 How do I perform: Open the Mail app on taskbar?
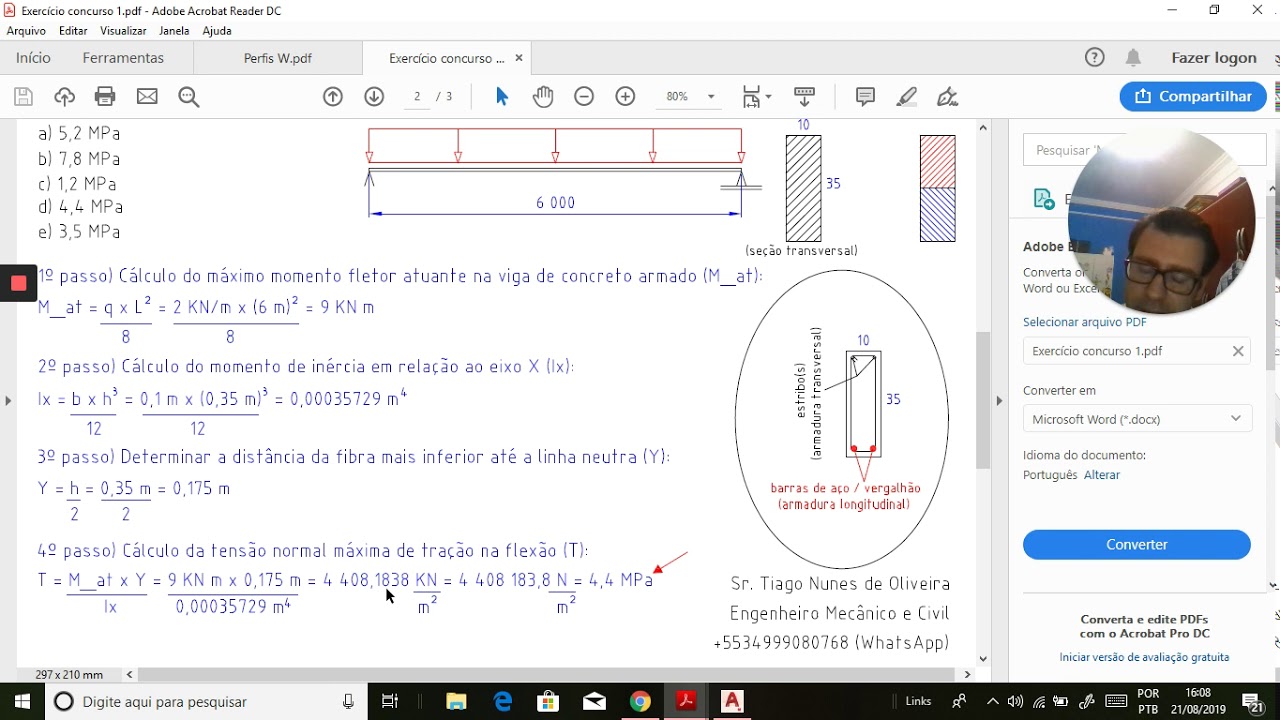click(x=594, y=702)
